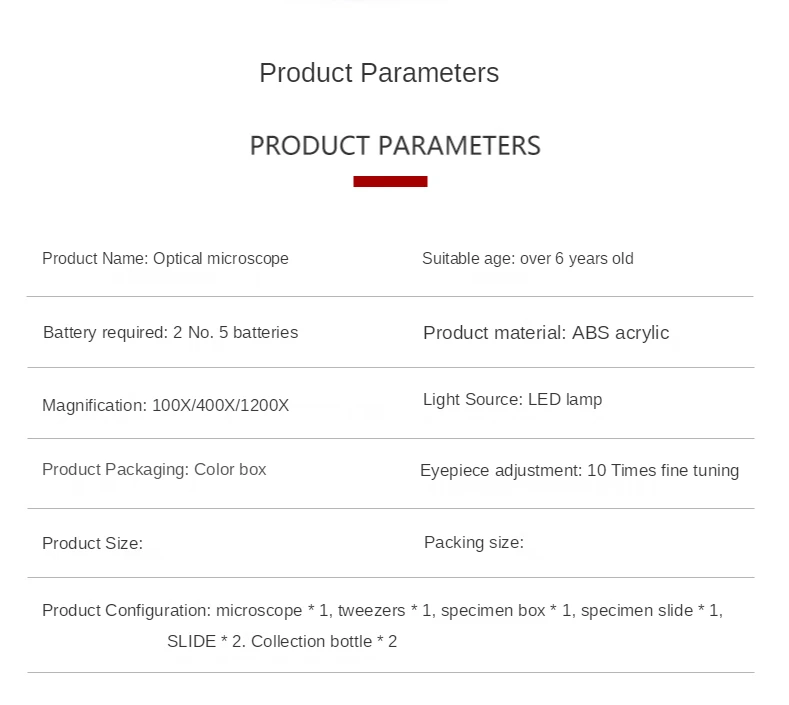The image size is (789, 705).
Task: Click the Magnification 100X/400X/1200X entry
Action: pyautogui.click(x=165, y=405)
